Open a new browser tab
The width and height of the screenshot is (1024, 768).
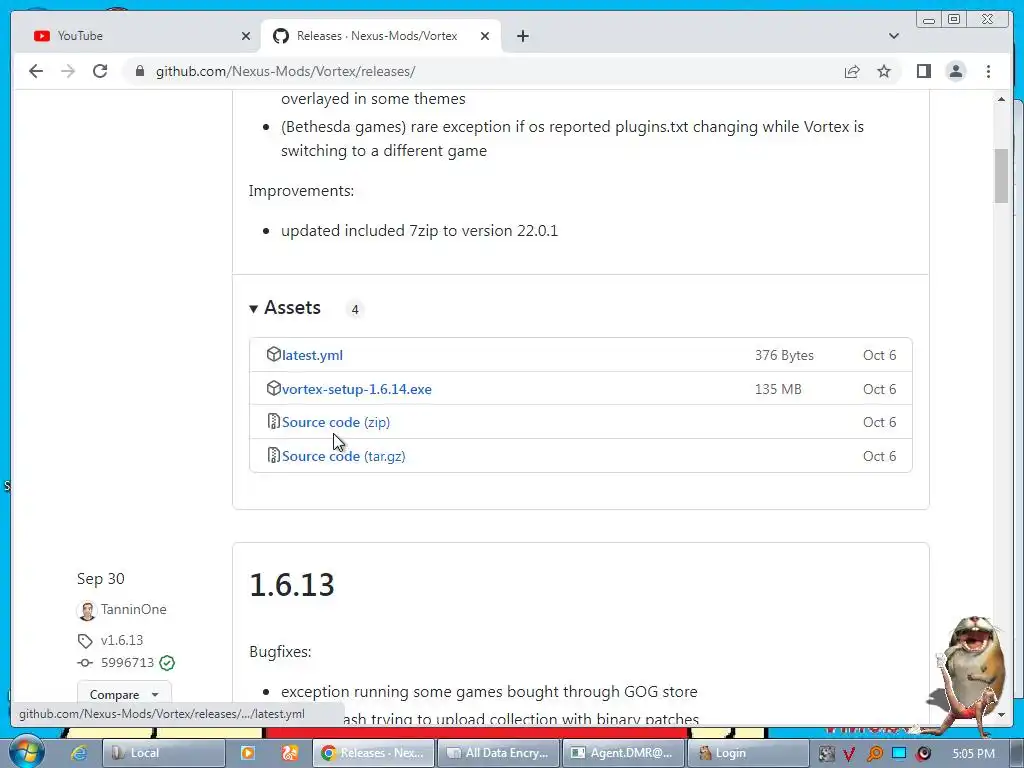(522, 36)
